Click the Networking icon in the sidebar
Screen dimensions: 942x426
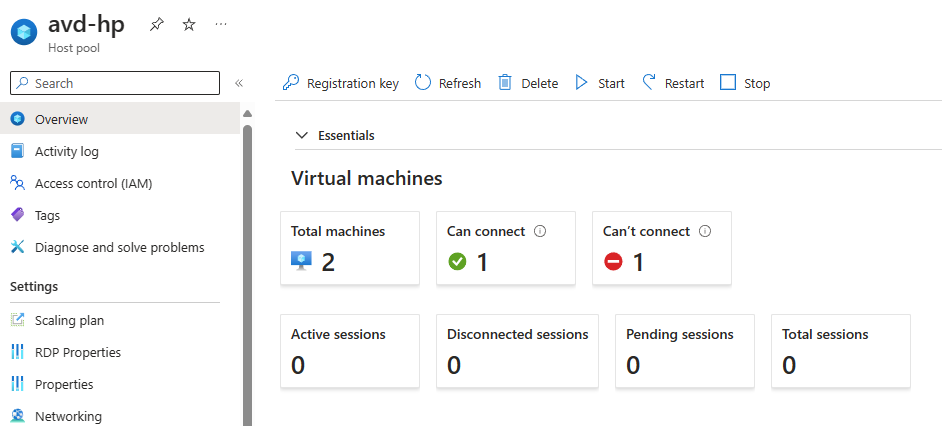(18, 416)
